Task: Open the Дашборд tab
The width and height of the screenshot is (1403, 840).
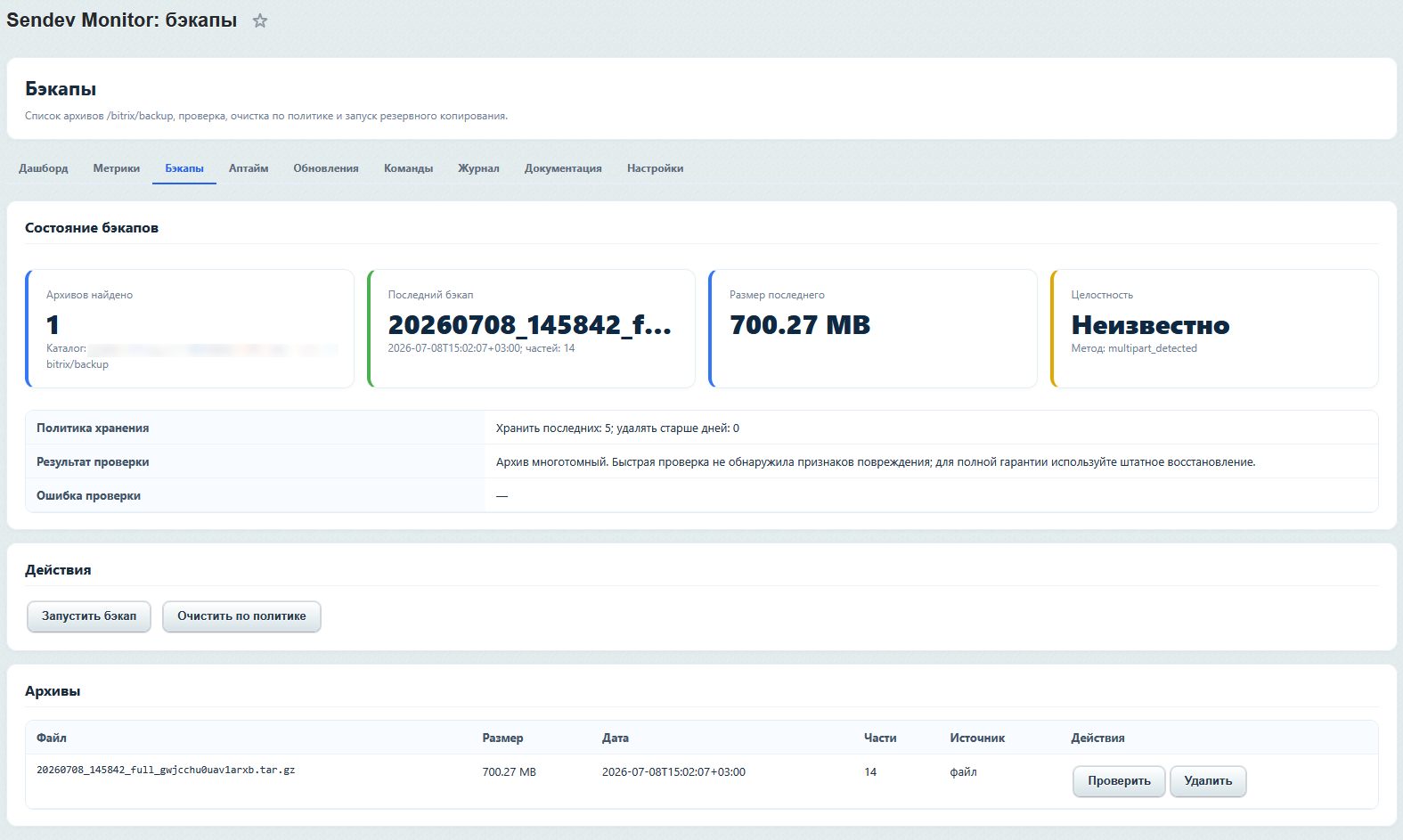Action: (44, 168)
